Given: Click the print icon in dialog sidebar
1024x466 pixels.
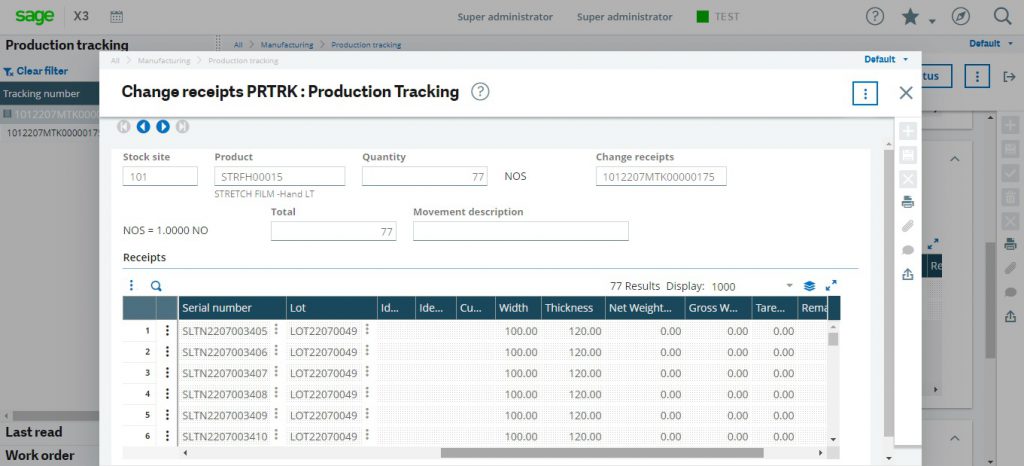Looking at the screenshot, I should pos(908,203).
